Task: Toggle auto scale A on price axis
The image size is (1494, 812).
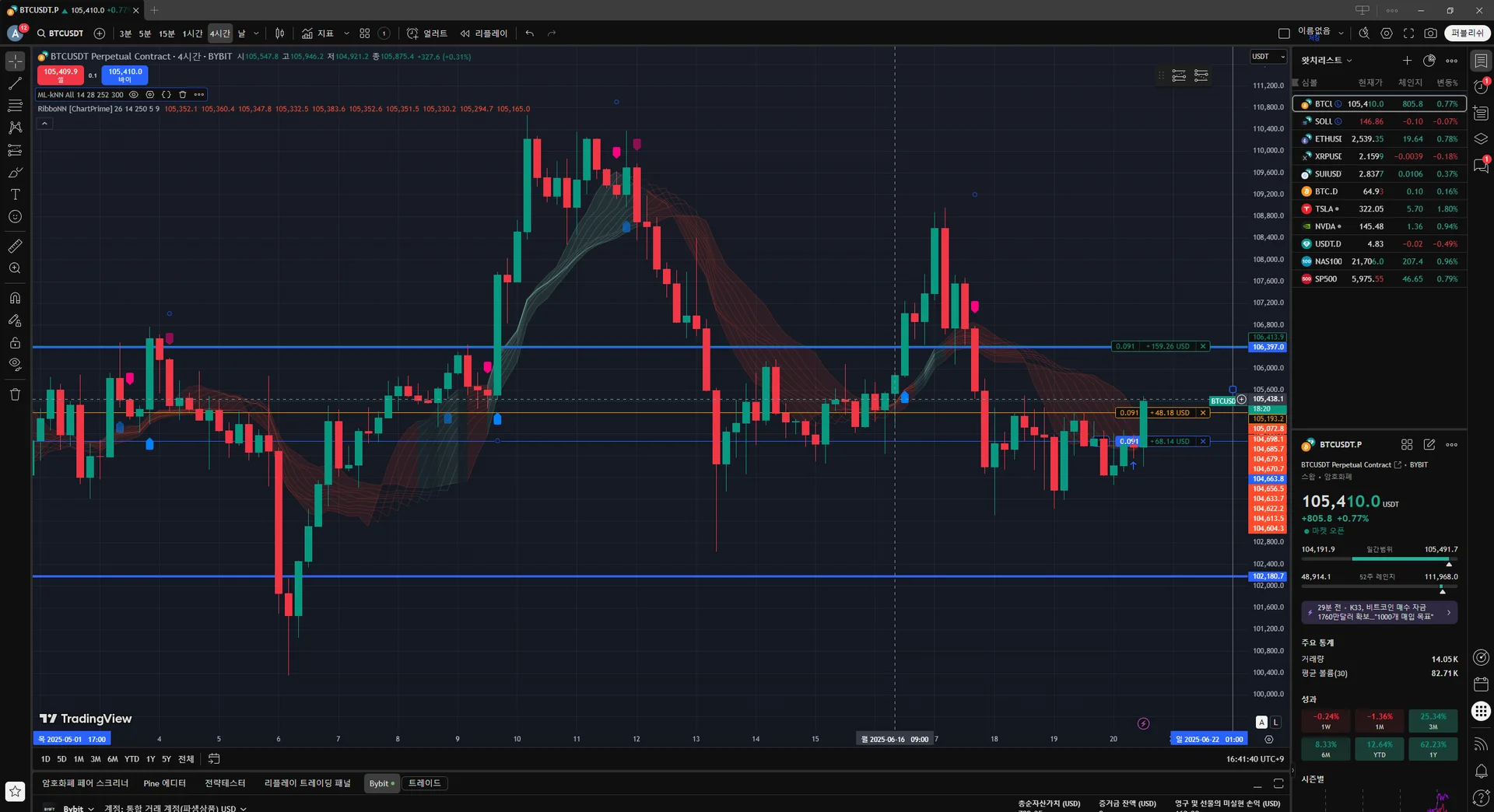Action: pos(1261,723)
